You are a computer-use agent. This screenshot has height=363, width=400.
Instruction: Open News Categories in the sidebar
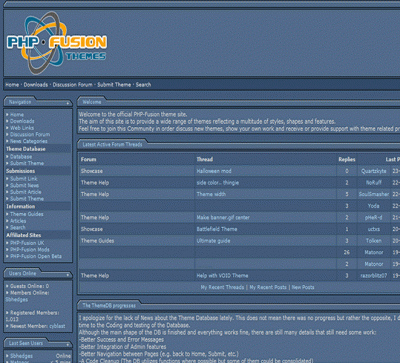click(x=29, y=141)
